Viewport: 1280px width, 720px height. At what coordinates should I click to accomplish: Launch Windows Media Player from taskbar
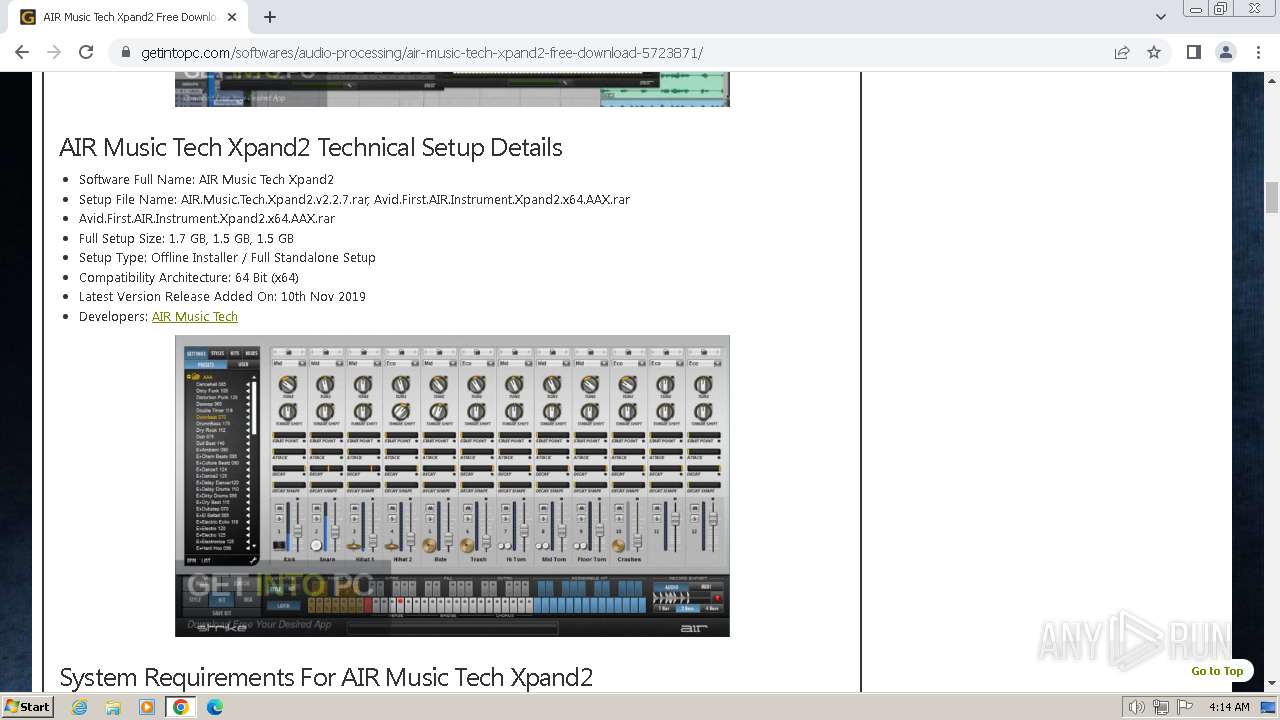click(x=147, y=707)
